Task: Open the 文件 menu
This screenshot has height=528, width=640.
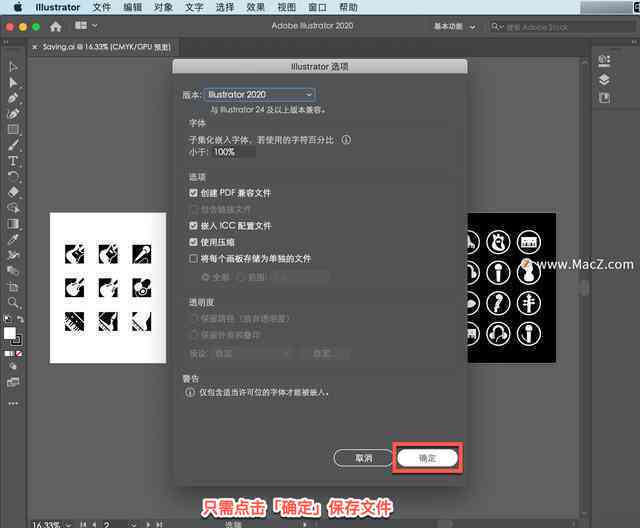Action: click(x=102, y=7)
